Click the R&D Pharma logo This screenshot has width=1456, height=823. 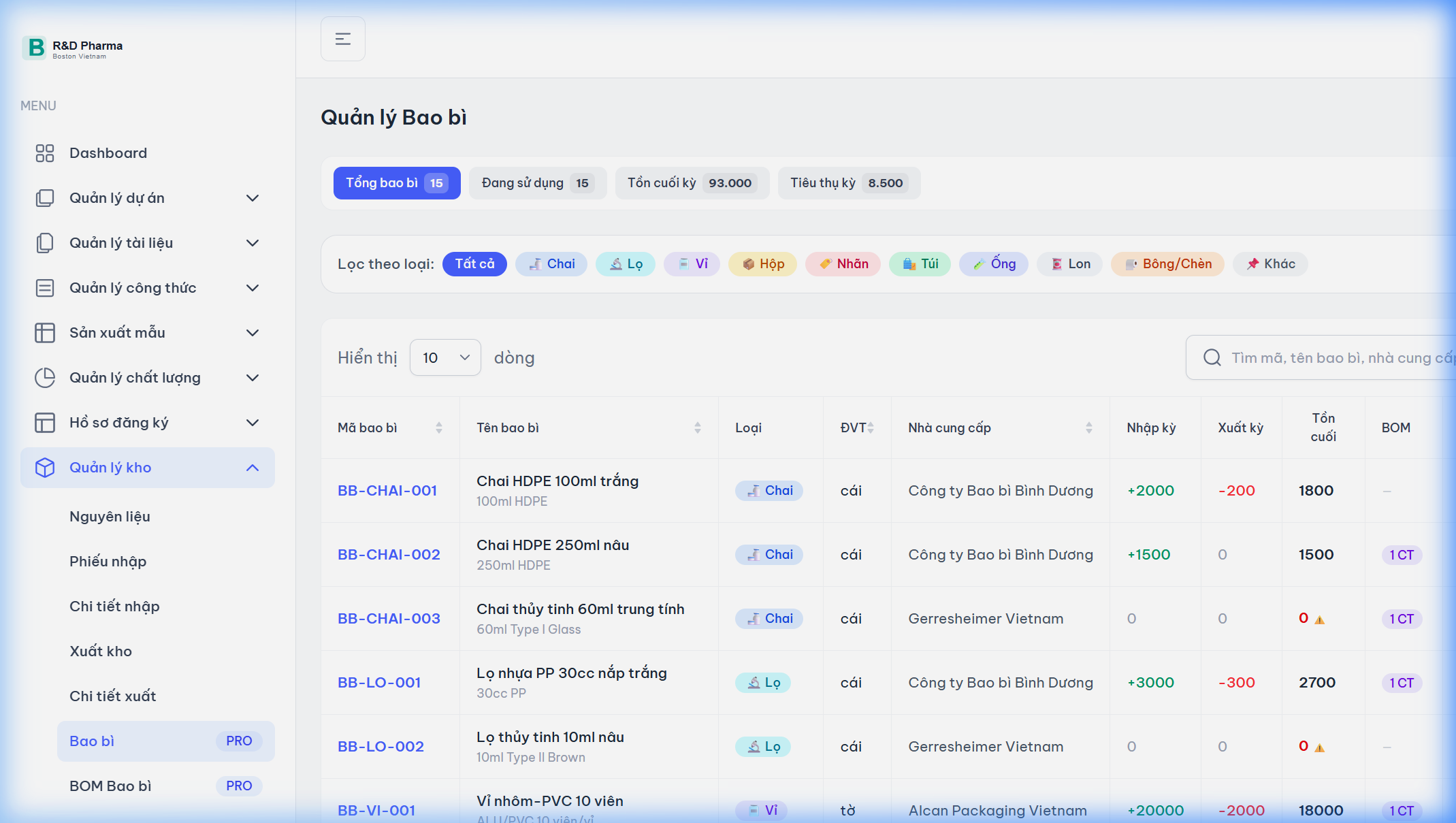pyautogui.click(x=35, y=48)
